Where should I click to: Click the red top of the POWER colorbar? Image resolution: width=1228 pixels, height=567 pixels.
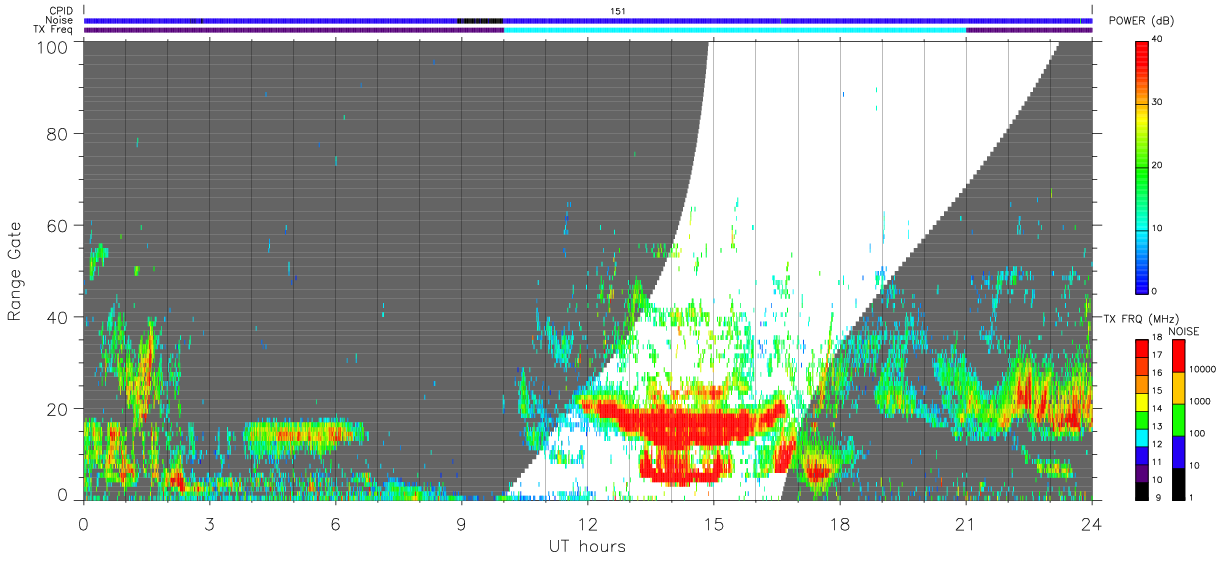[x=1143, y=55]
